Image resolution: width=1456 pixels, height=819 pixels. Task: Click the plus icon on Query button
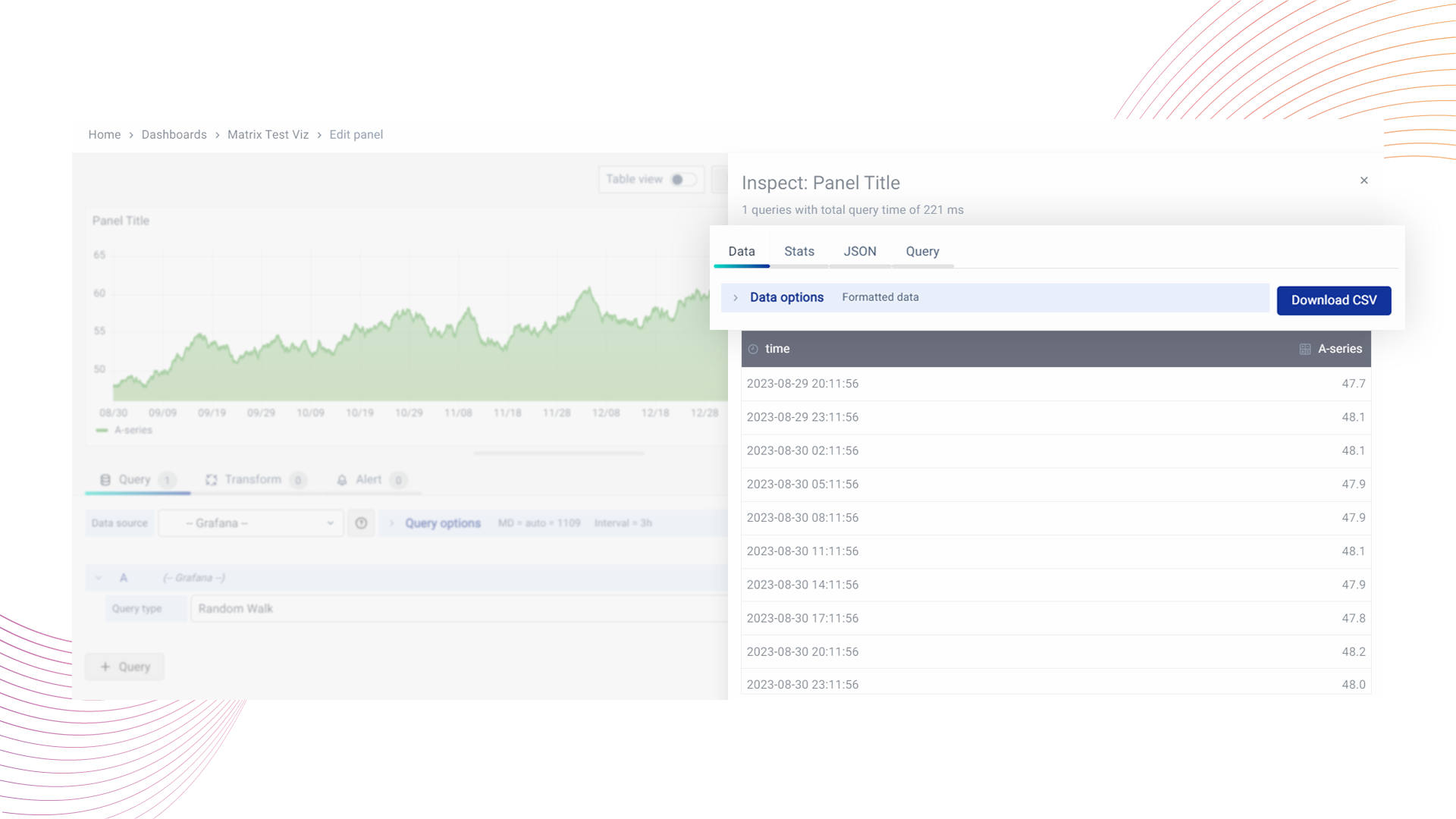(105, 667)
